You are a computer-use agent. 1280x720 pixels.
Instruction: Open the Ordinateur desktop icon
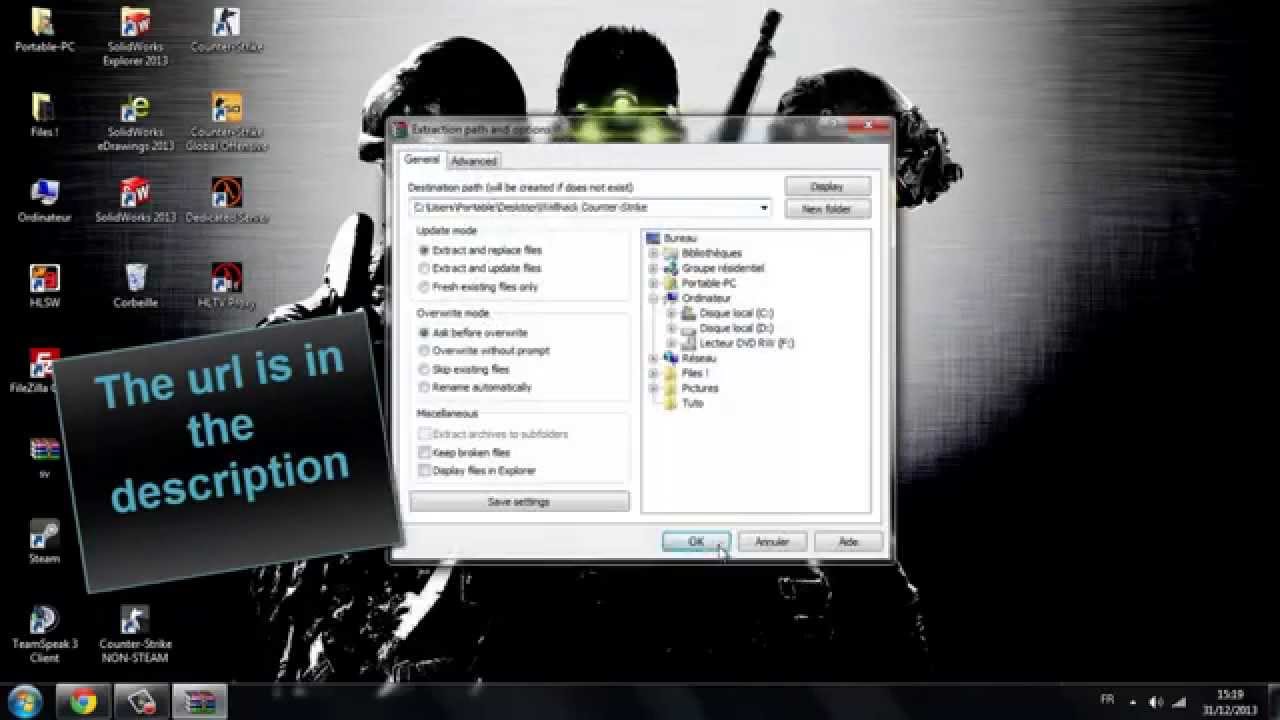(44, 200)
